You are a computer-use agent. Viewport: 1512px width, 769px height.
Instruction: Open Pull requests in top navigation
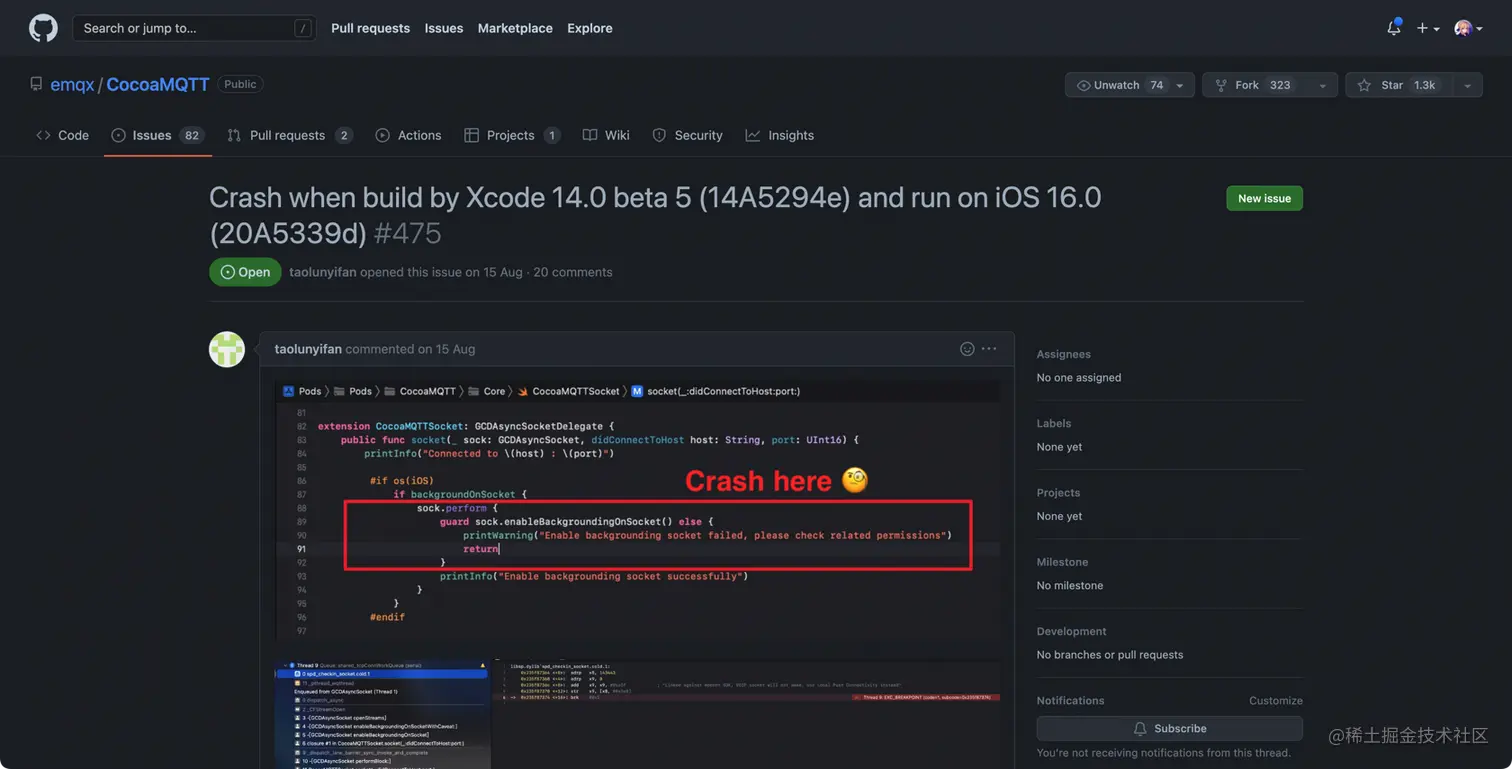coord(370,28)
